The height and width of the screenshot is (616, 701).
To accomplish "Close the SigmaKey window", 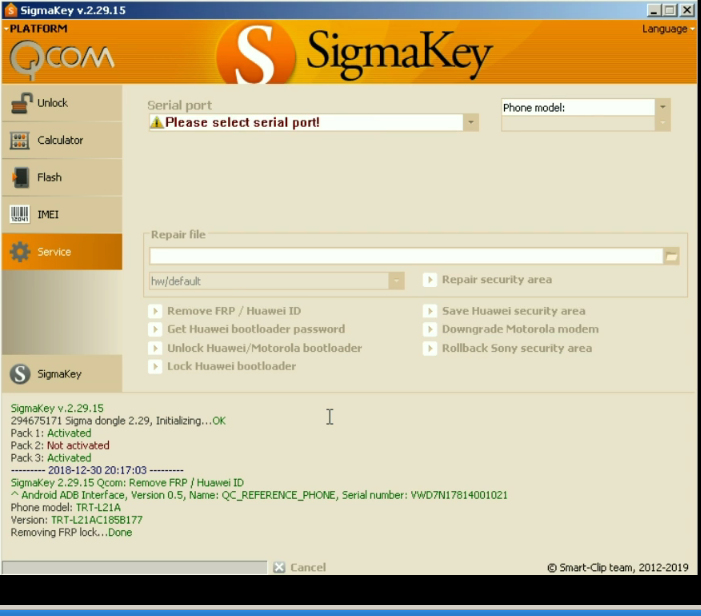I will click(x=687, y=10).
